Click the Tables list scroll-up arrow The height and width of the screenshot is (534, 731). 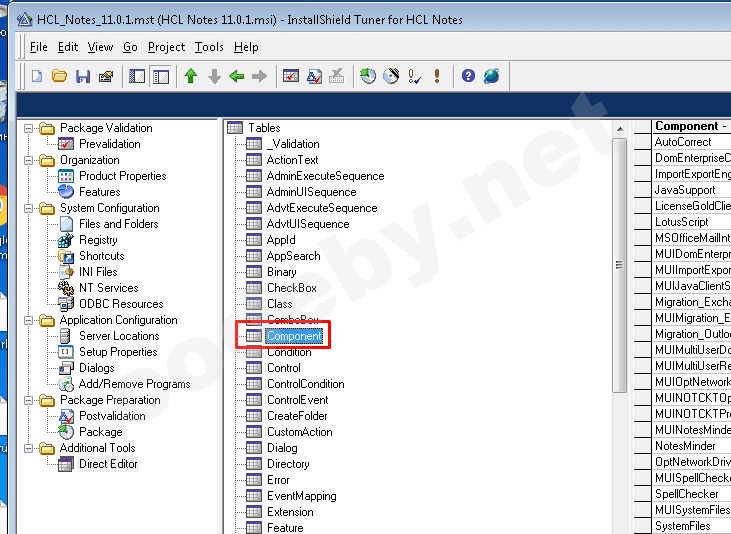pos(620,129)
